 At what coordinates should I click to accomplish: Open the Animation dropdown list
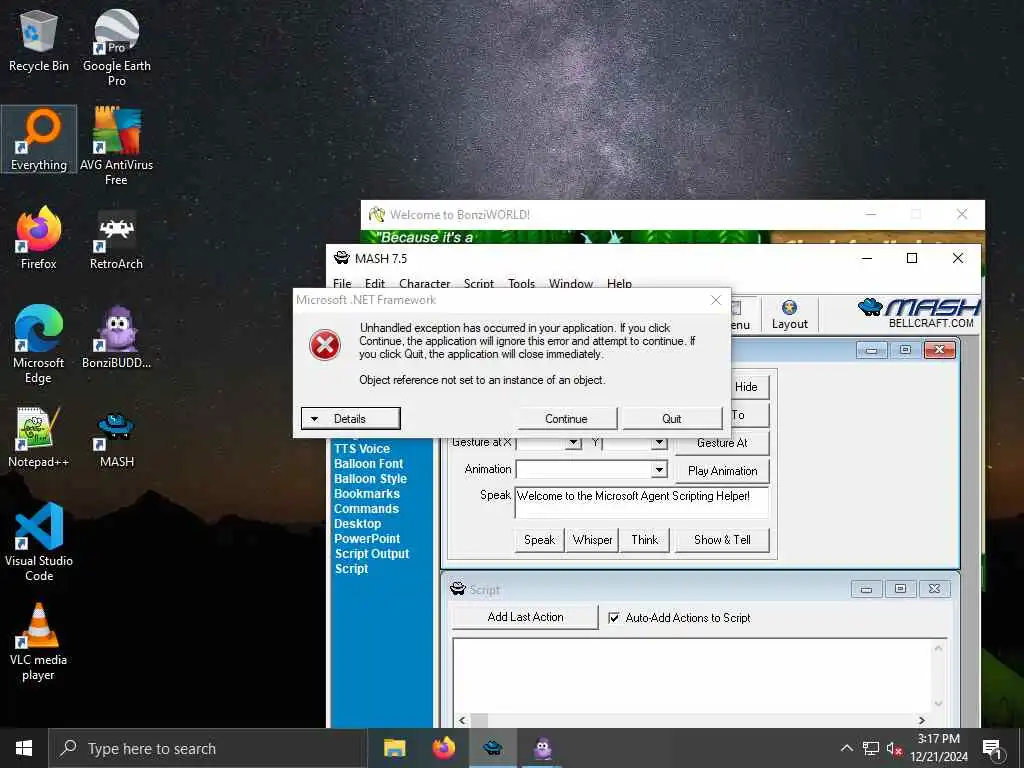pos(660,470)
